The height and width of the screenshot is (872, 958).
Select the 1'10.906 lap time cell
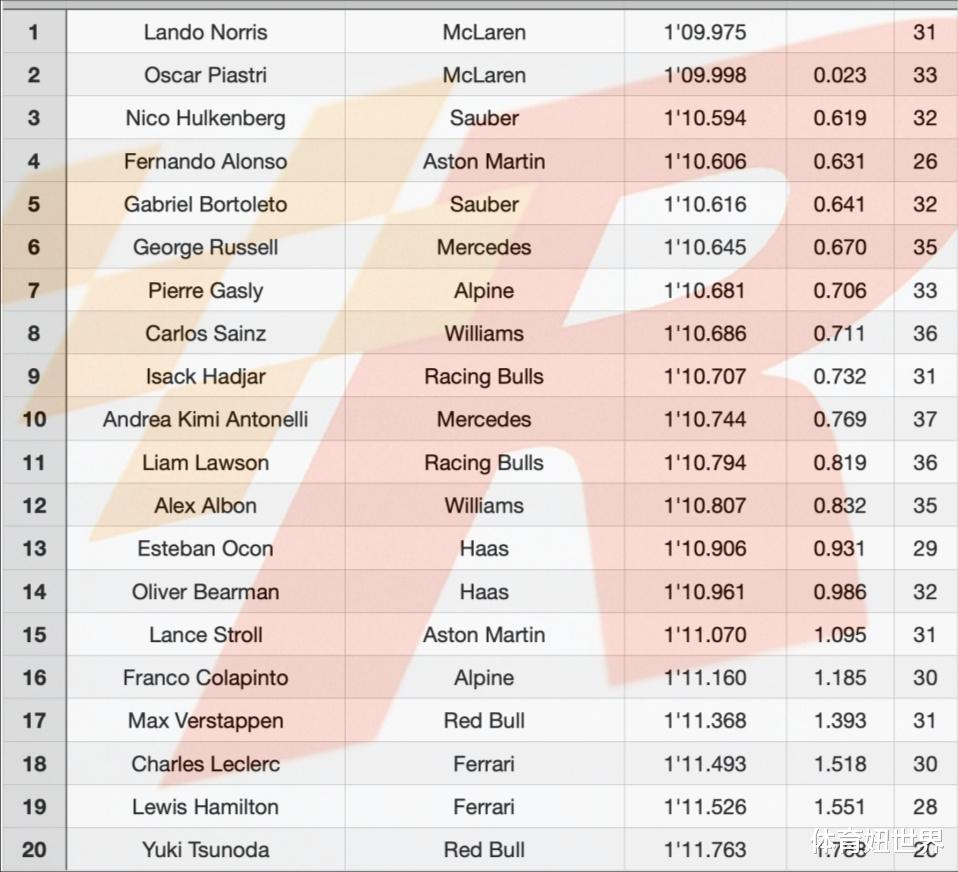point(705,548)
